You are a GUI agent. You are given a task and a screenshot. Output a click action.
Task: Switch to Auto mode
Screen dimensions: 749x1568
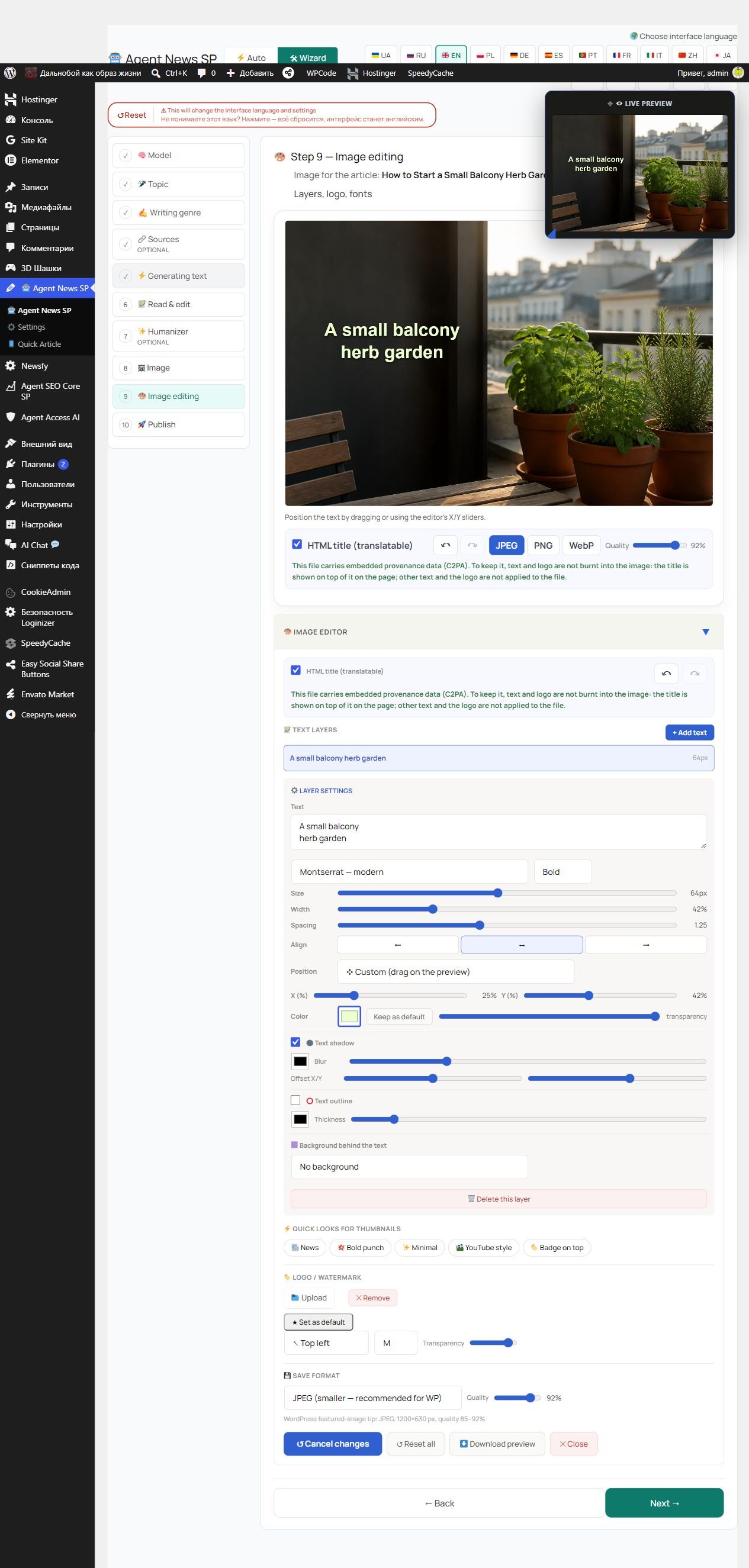coord(251,57)
